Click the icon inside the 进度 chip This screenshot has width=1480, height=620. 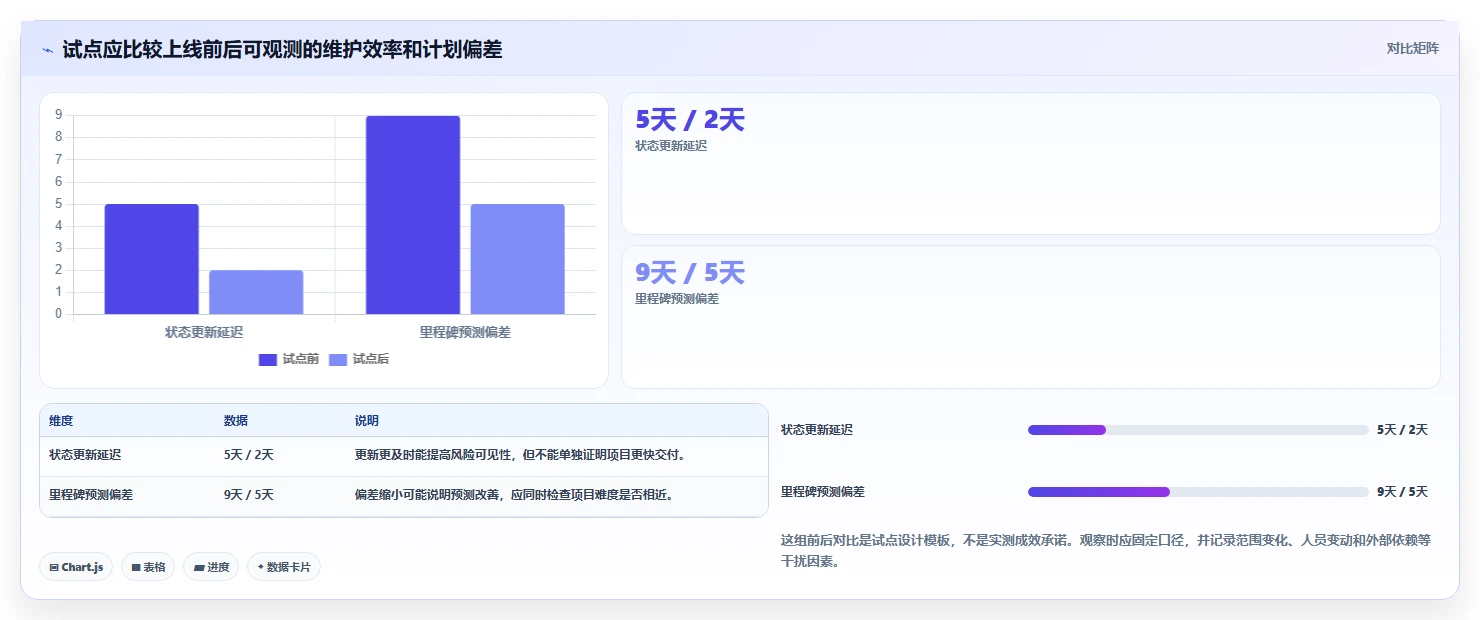coord(199,568)
